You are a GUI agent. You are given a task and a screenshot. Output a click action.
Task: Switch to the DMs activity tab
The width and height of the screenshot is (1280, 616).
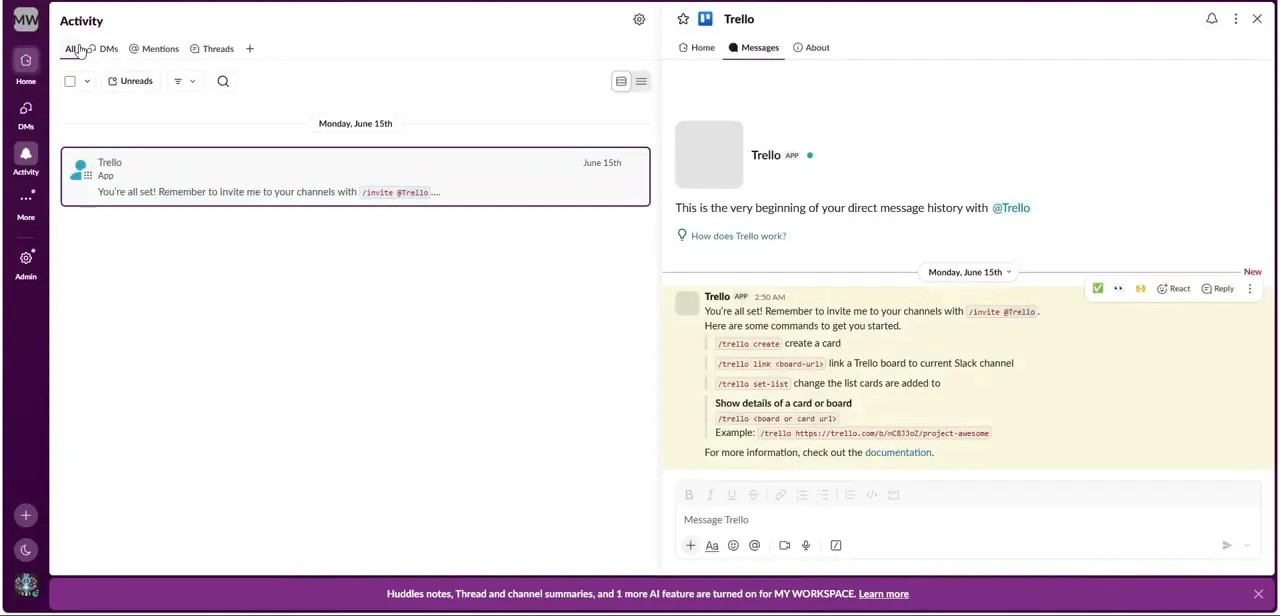tap(103, 49)
